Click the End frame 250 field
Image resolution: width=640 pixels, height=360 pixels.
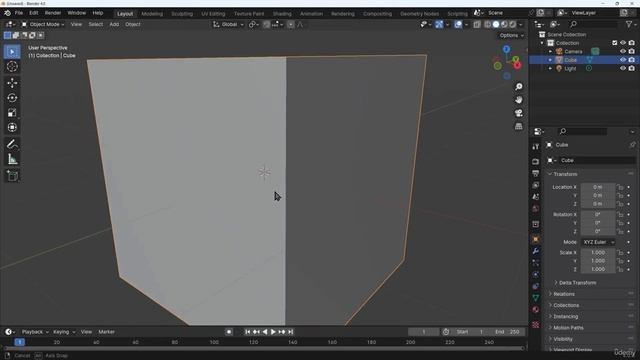tap(507, 332)
